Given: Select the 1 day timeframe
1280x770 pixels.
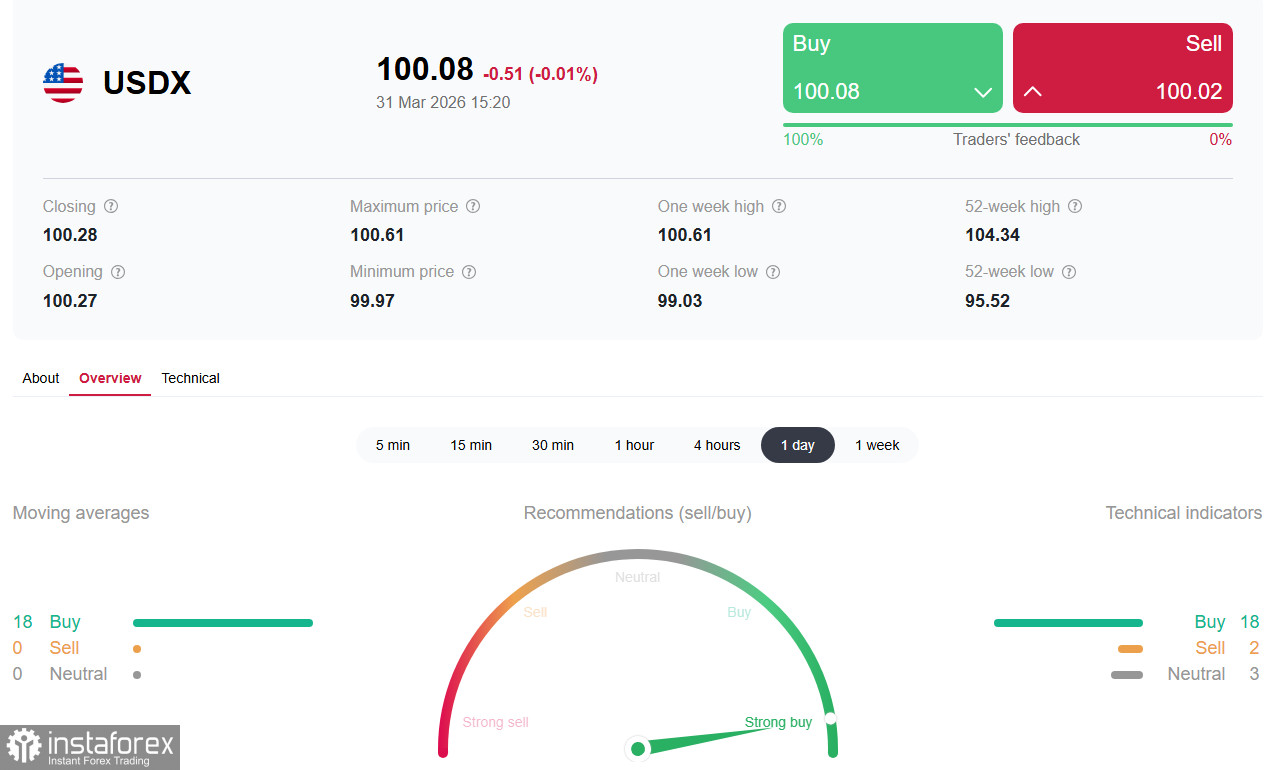Looking at the screenshot, I should (798, 445).
